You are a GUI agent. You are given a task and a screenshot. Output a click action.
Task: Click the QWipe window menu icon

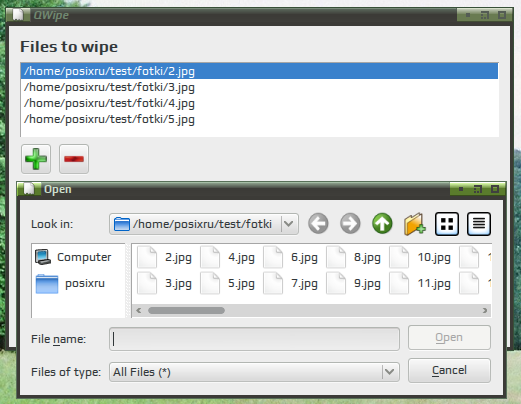[x=18, y=15]
